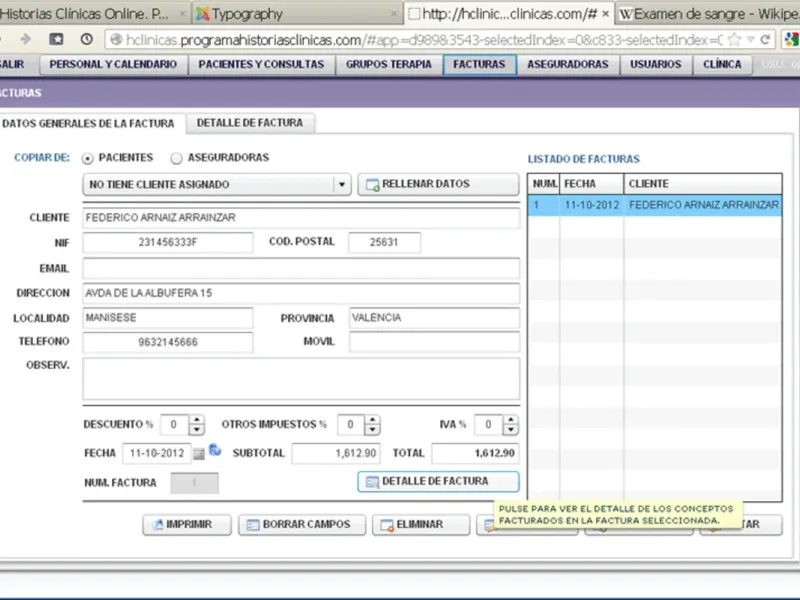This screenshot has width=800, height=600.
Task: Decrease IVA % with the down arrow
Action: 511,430
